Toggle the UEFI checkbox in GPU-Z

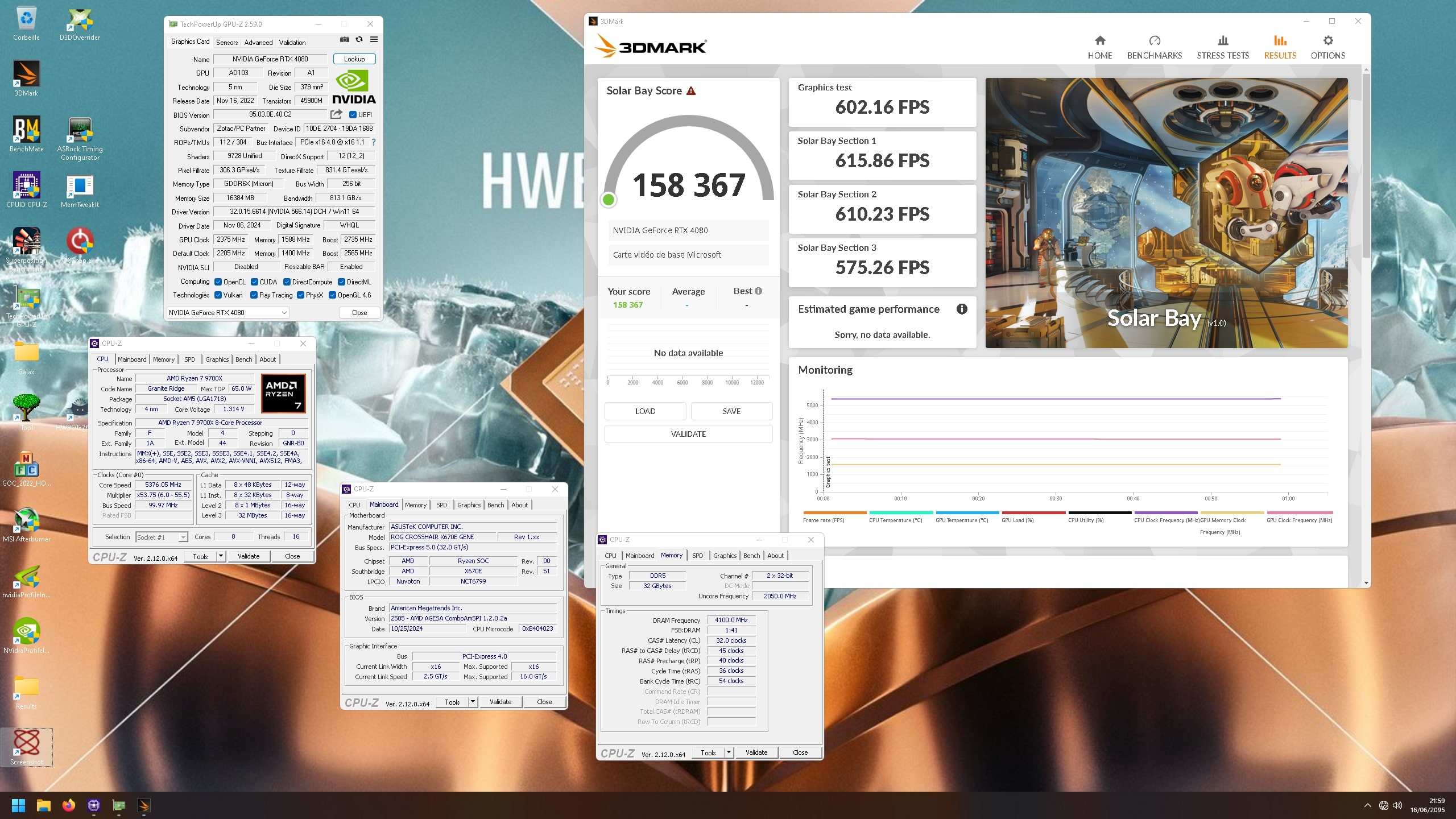(353, 114)
